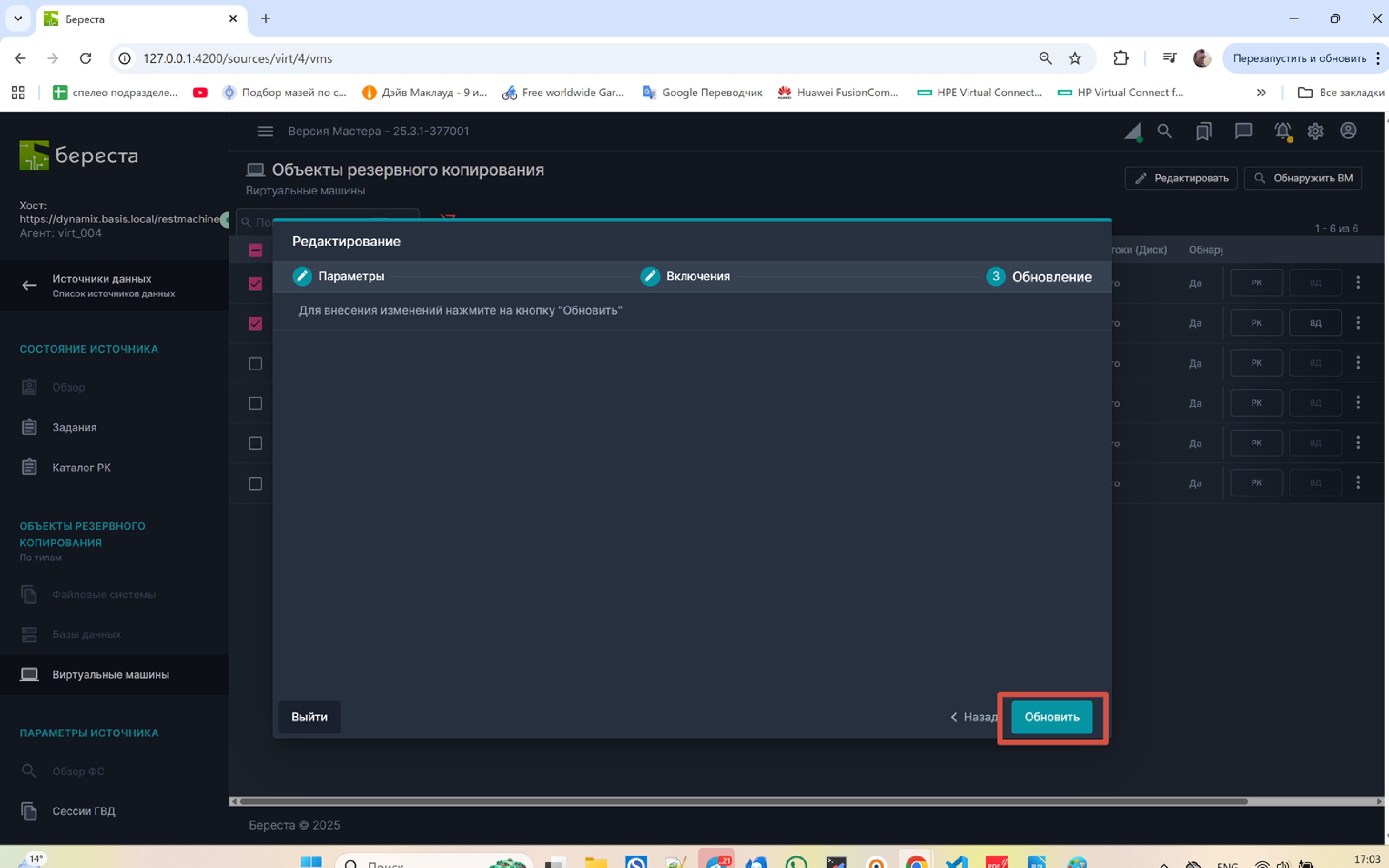The image size is (1389, 868).
Task: Check the third row checkbox
Action: click(255, 363)
